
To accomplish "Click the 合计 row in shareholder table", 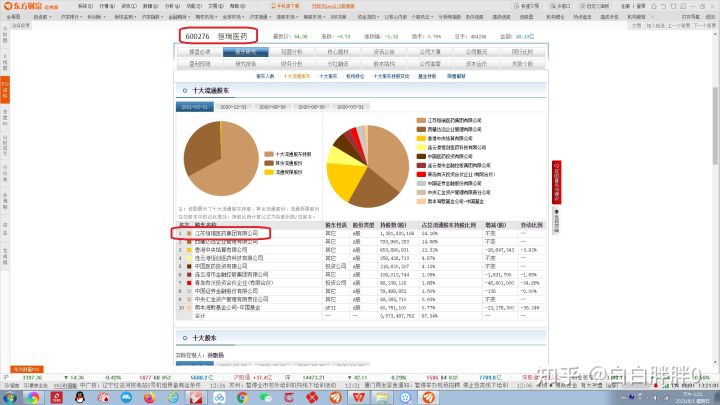I will (x=361, y=316).
